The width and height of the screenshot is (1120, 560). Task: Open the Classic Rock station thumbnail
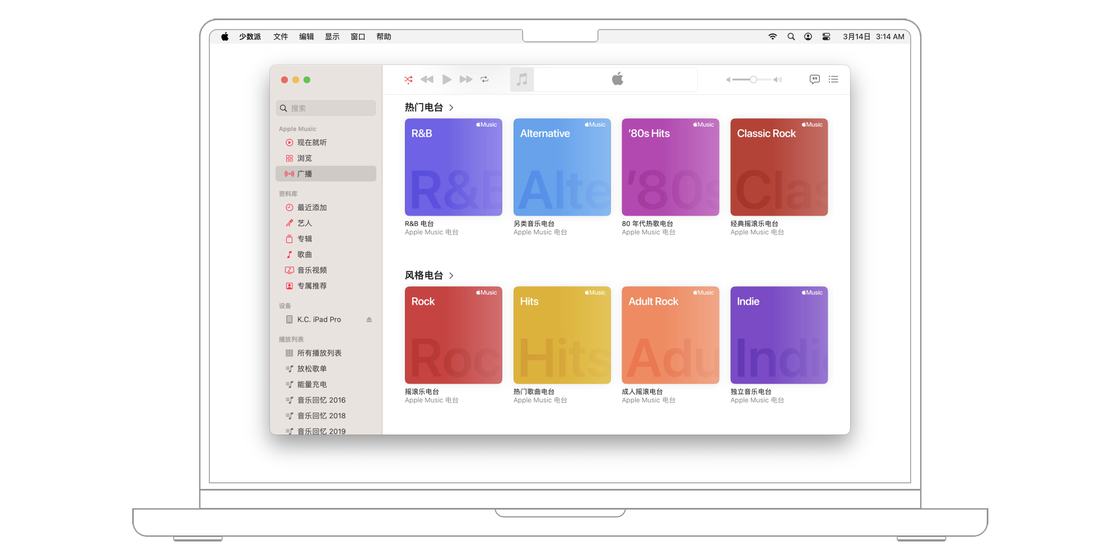click(779, 167)
